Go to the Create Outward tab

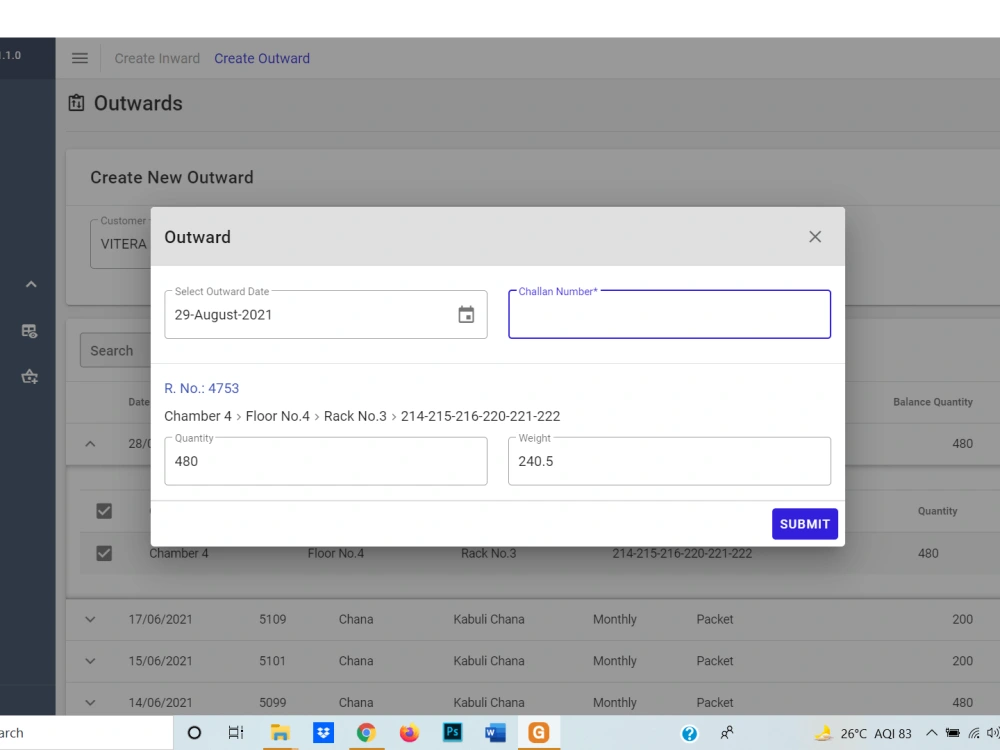click(262, 58)
